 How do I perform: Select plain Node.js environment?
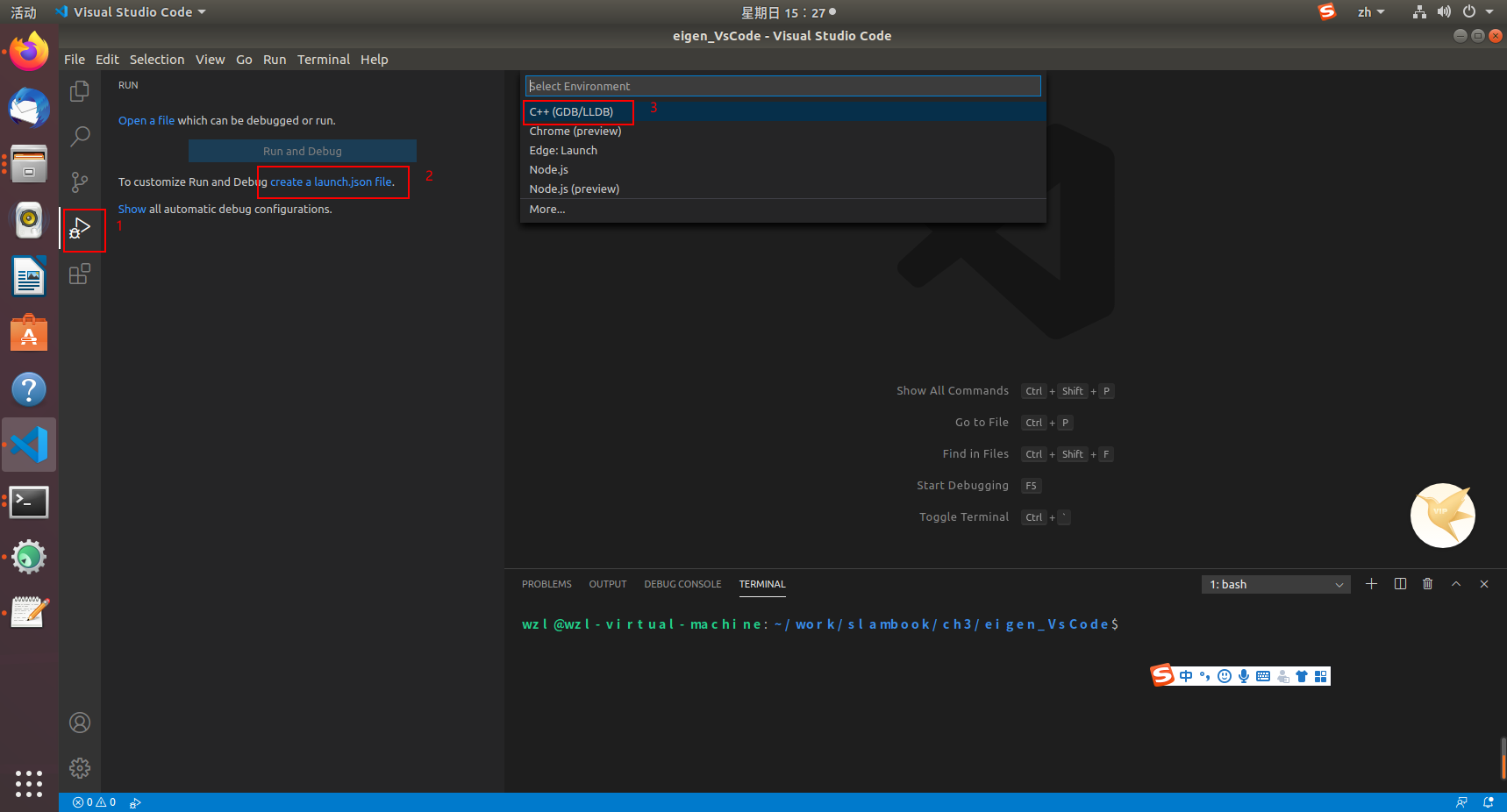[783, 169]
